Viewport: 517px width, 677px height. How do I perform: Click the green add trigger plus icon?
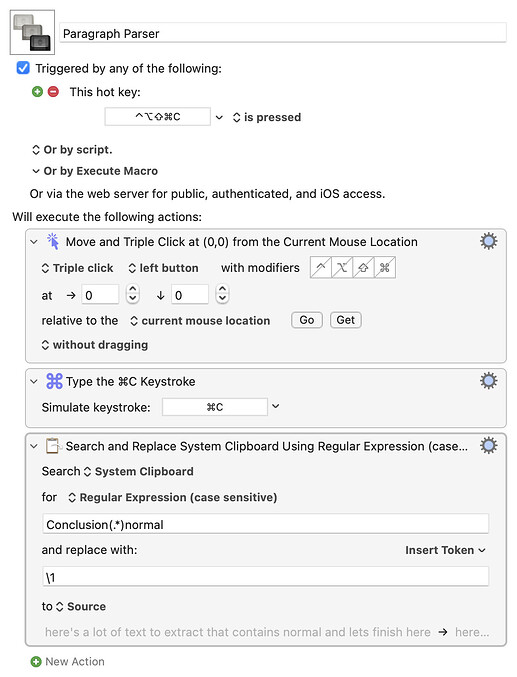(x=38, y=92)
